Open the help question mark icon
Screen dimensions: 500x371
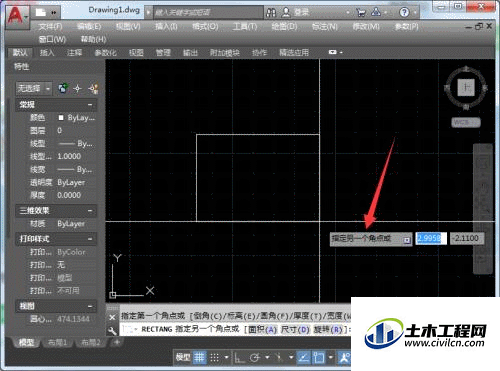pos(404,13)
